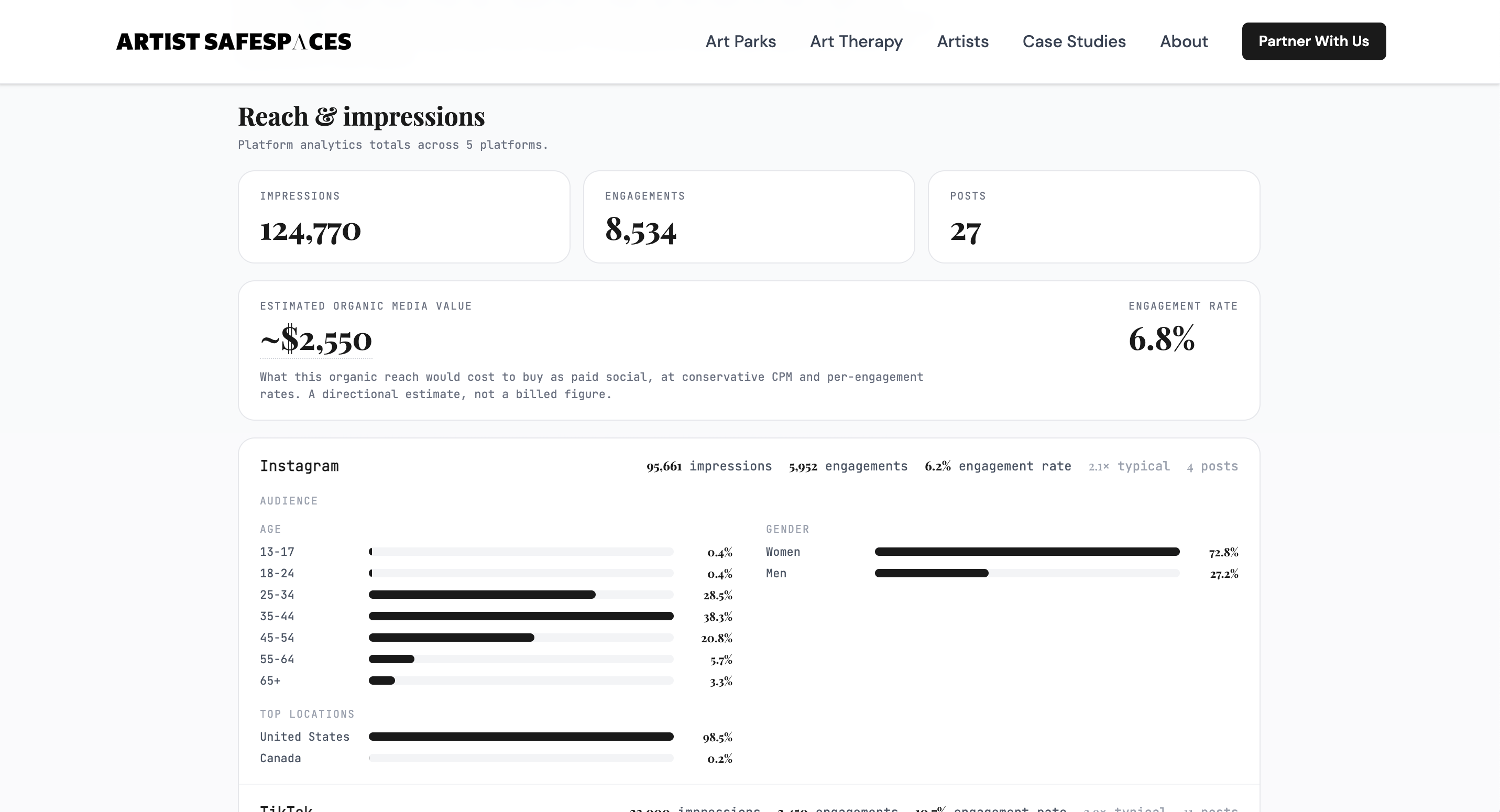This screenshot has height=812, width=1500.
Task: Click Instagram's 4 posts label
Action: coord(1212,466)
